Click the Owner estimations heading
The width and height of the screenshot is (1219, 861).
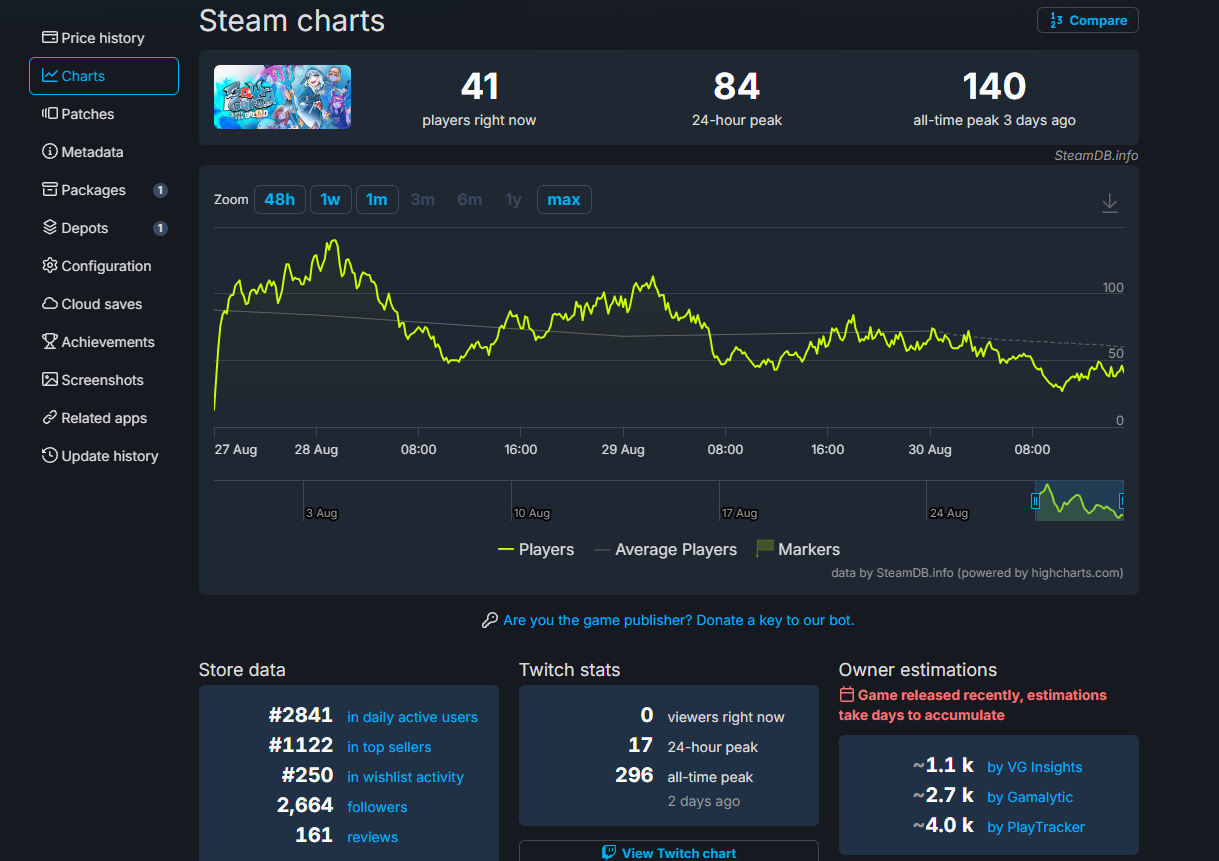tap(918, 670)
